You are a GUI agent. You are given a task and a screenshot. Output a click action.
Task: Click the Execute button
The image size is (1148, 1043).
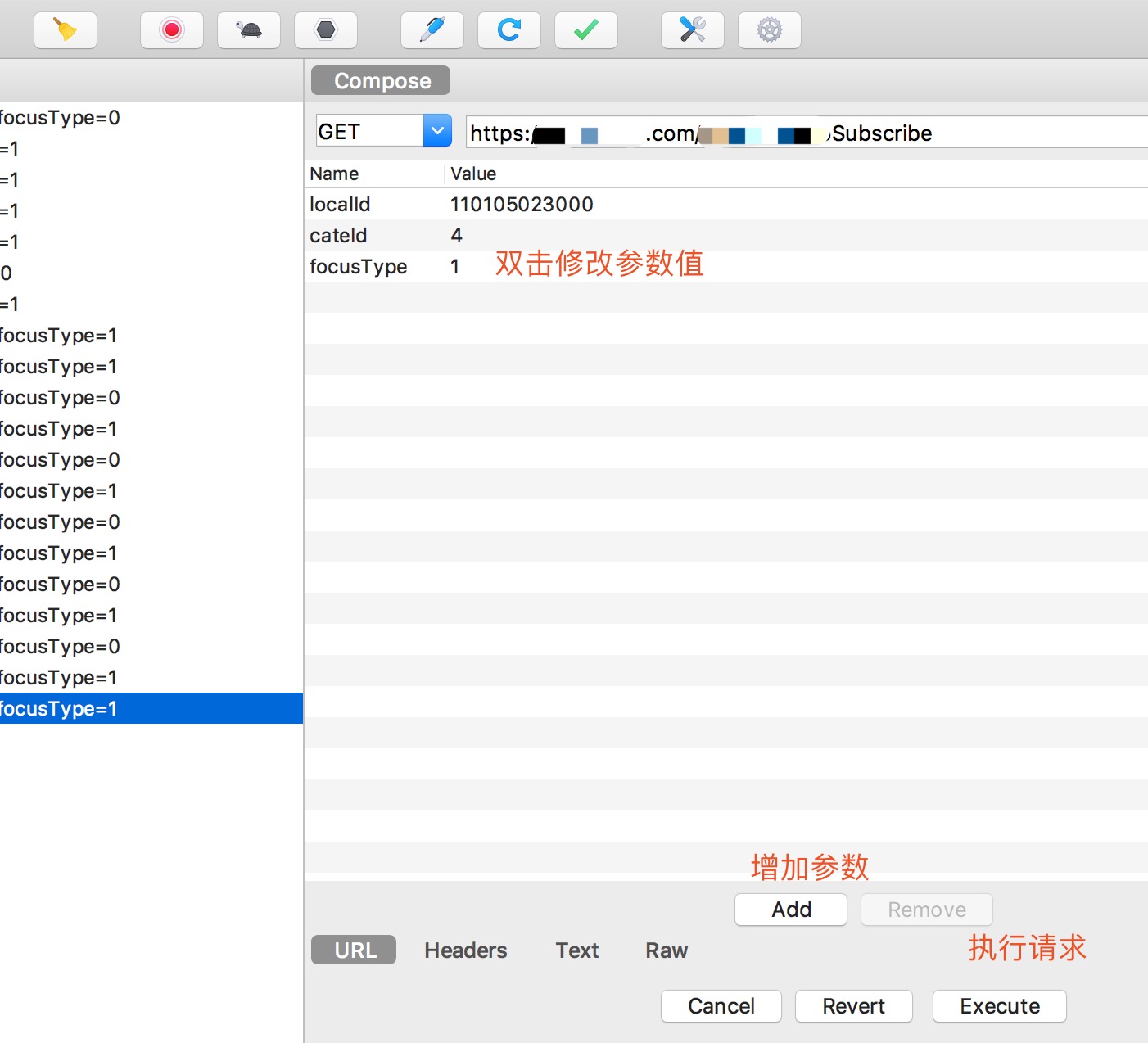[1000, 1006]
